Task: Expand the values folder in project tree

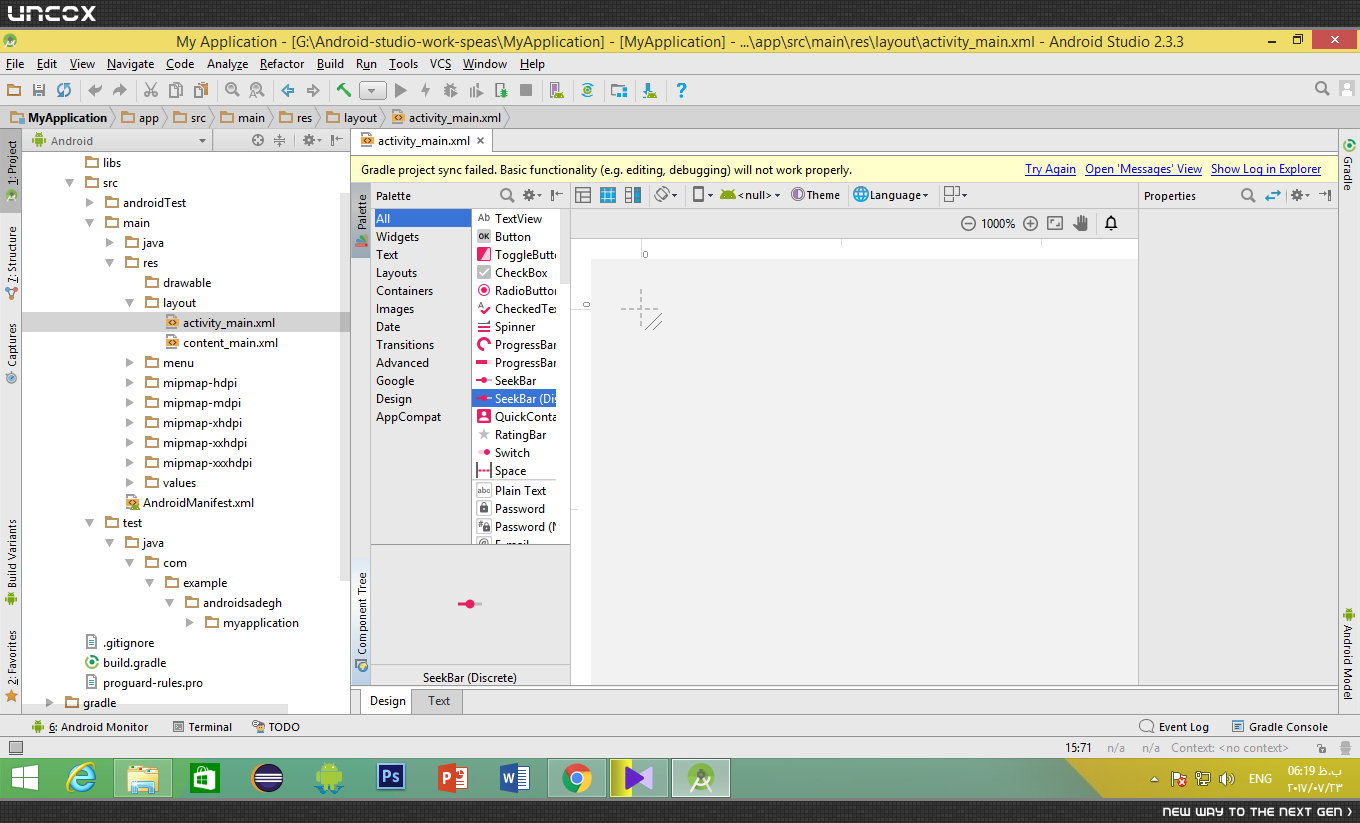Action: [130, 483]
